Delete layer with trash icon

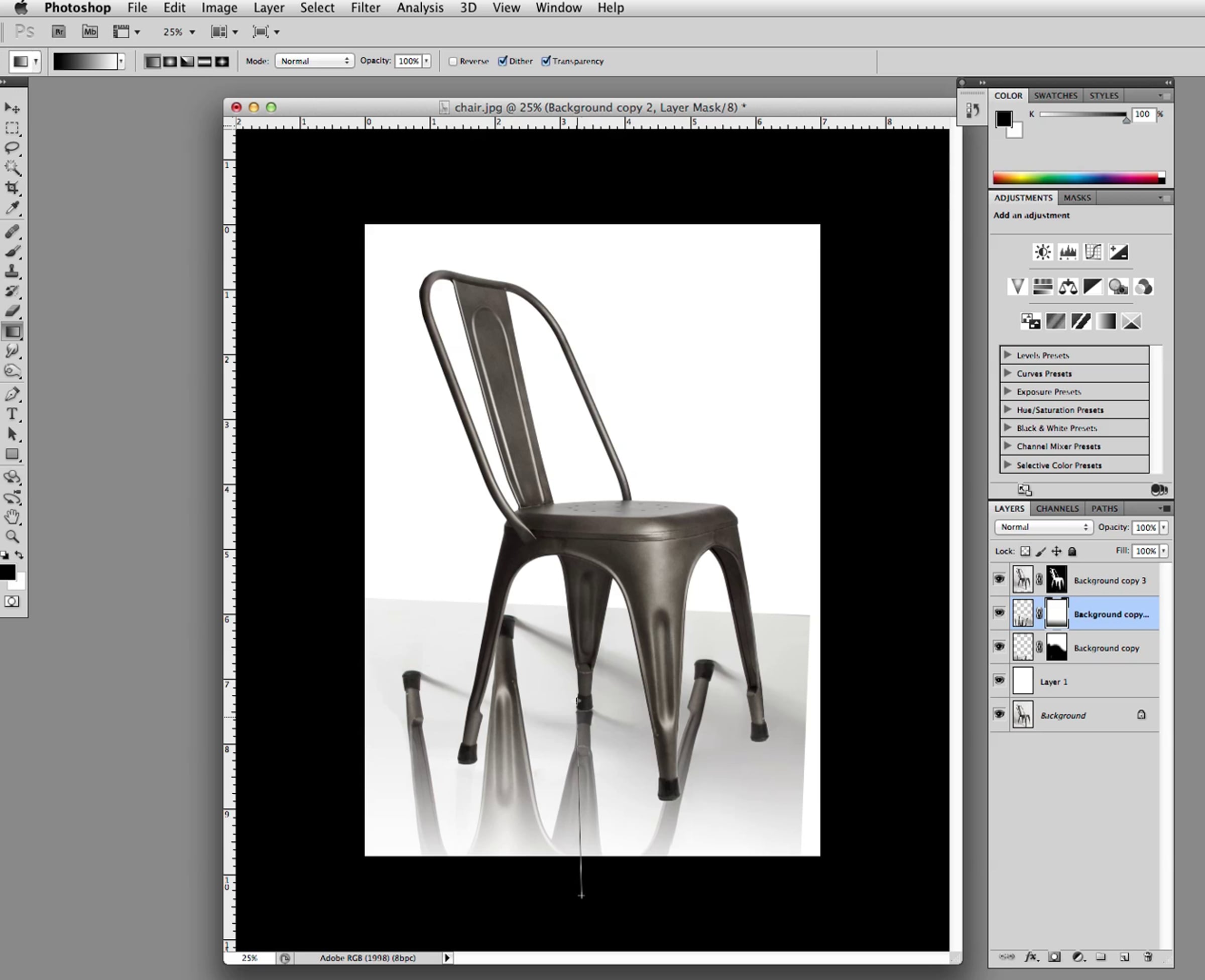coord(1147,956)
